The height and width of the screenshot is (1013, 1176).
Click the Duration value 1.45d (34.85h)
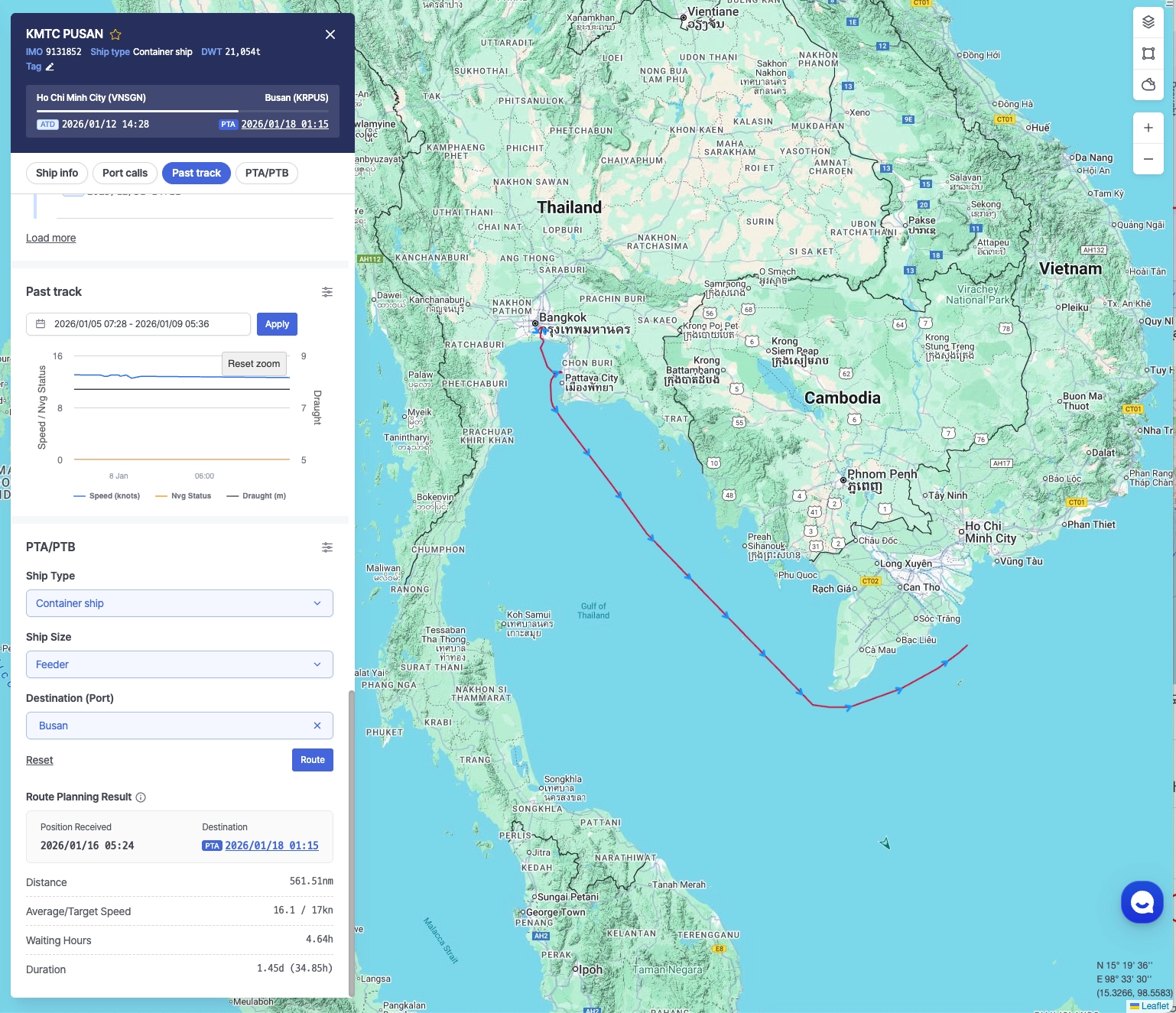295,969
